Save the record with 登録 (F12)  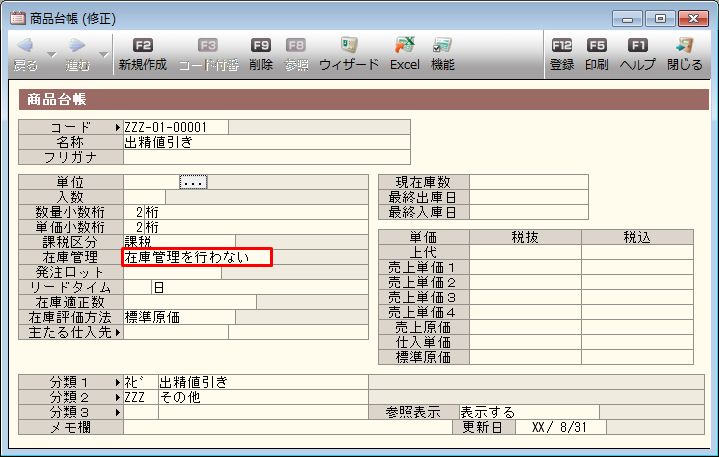pos(561,55)
